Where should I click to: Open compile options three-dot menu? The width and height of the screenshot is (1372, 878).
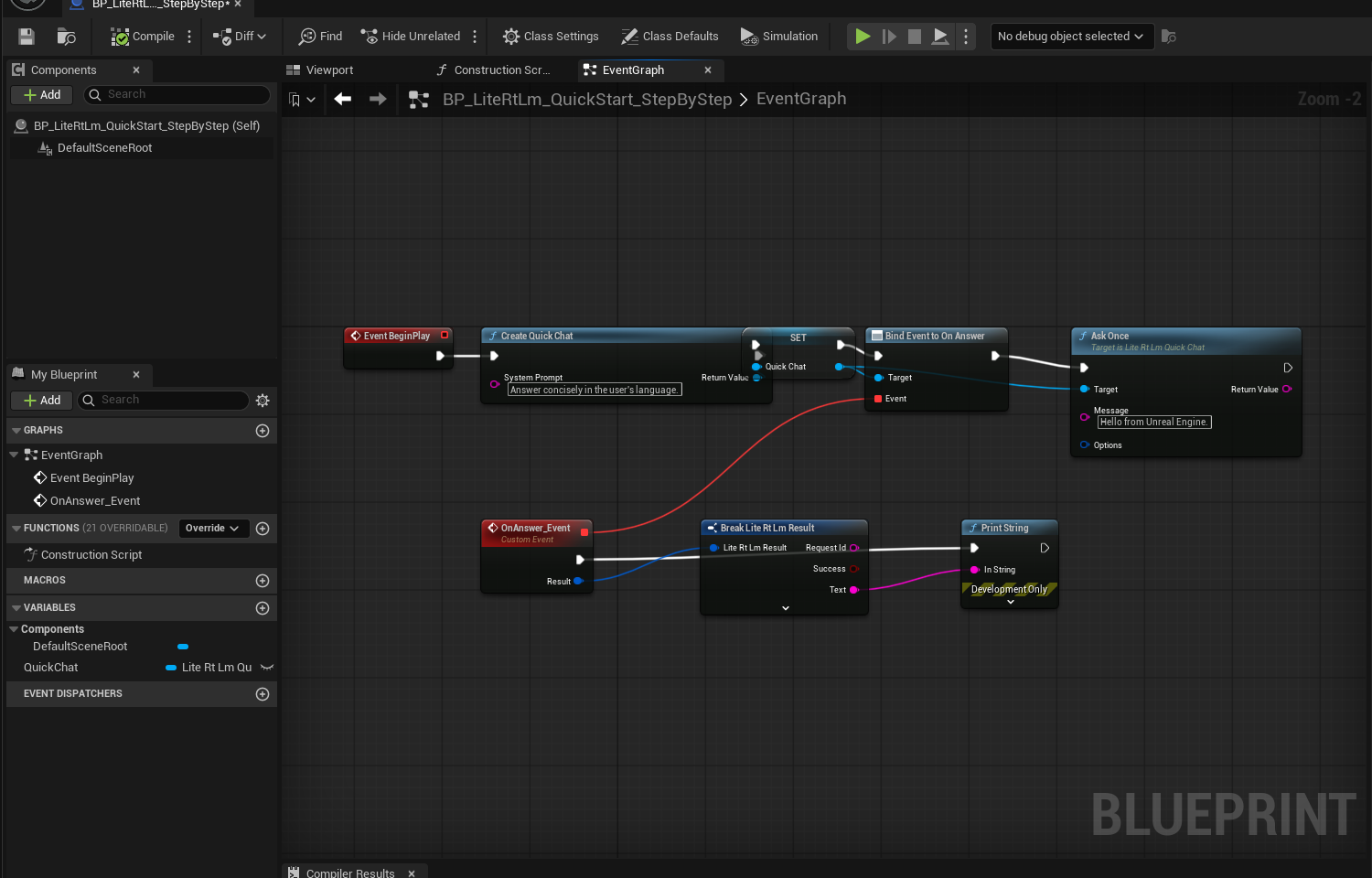coord(189,37)
